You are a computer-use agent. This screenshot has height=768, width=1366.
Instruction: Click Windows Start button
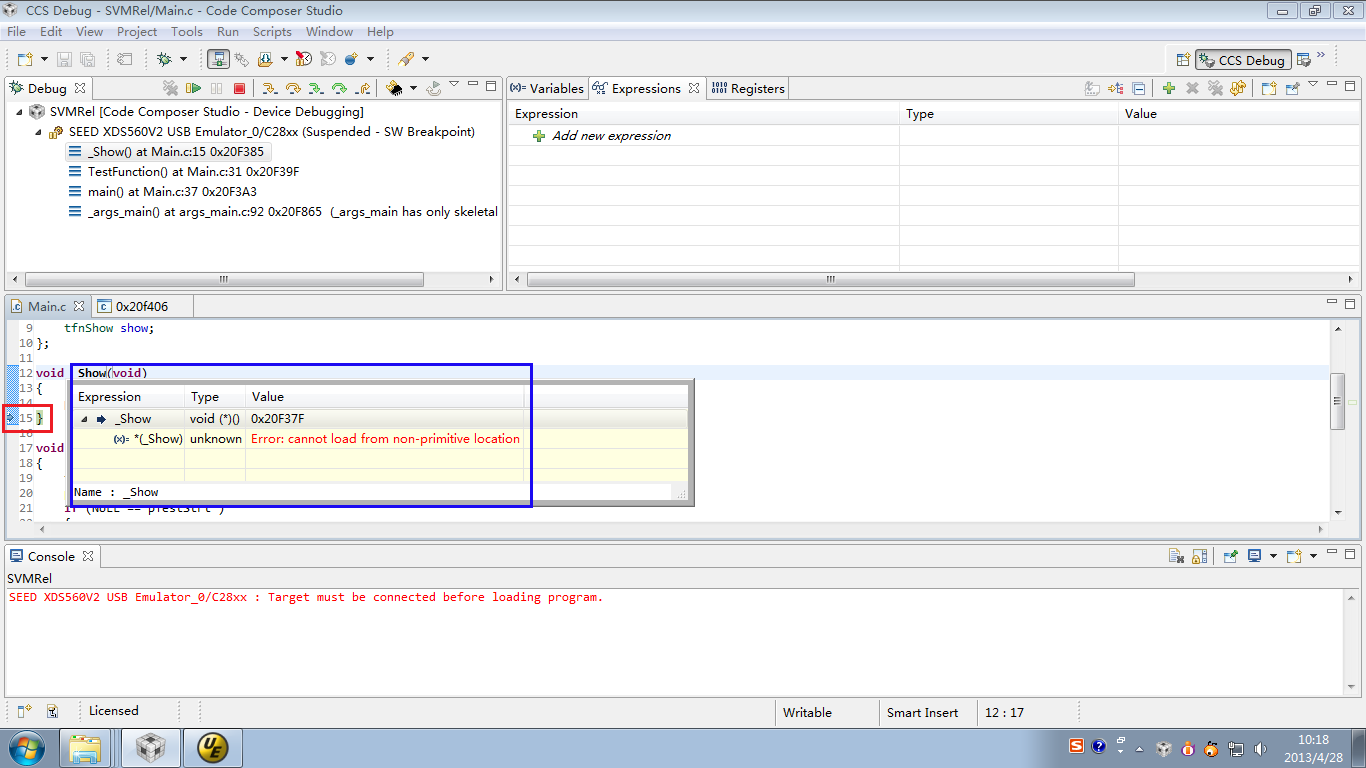26,747
